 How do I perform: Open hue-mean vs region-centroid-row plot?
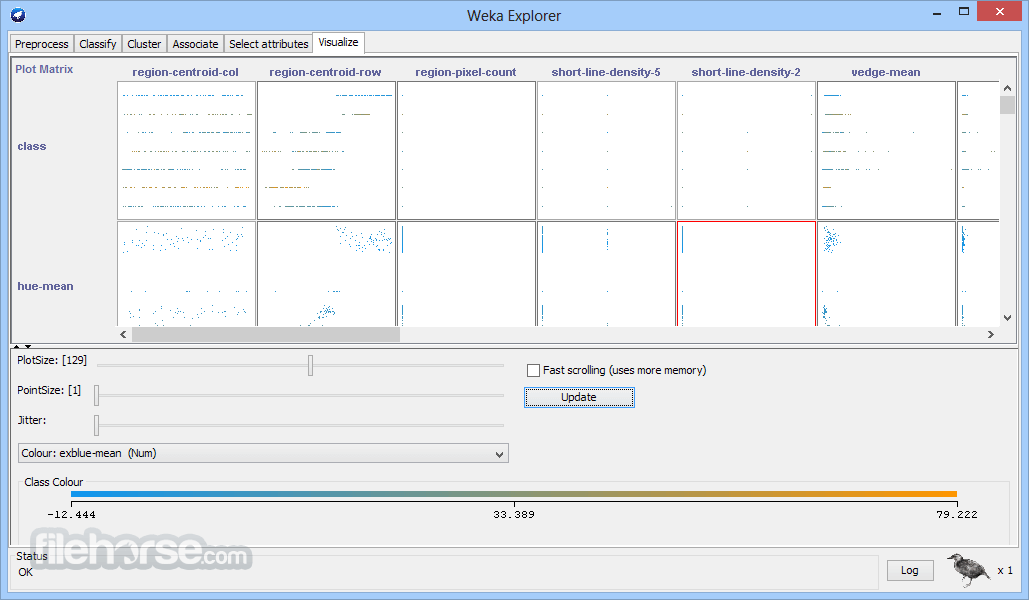point(326,274)
